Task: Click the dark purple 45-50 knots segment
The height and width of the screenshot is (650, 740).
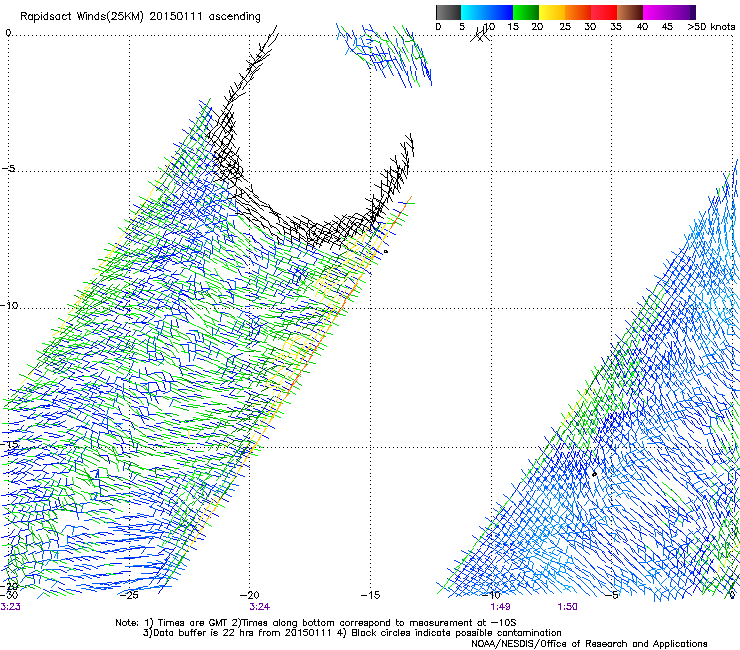Action: point(682,12)
